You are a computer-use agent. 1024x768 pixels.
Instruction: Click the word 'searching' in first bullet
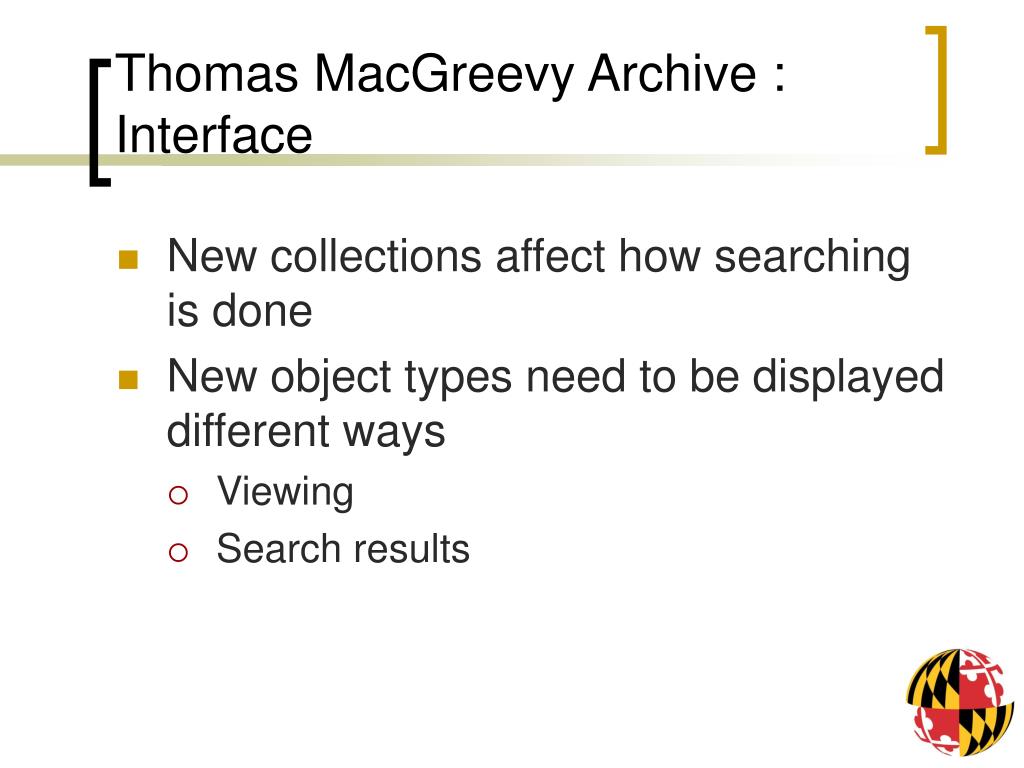coord(812,258)
